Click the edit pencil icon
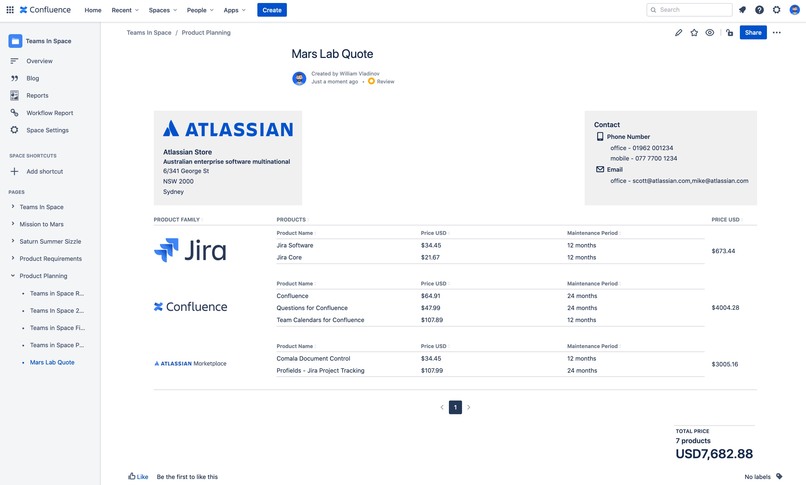This screenshot has height=485, width=806. click(679, 32)
